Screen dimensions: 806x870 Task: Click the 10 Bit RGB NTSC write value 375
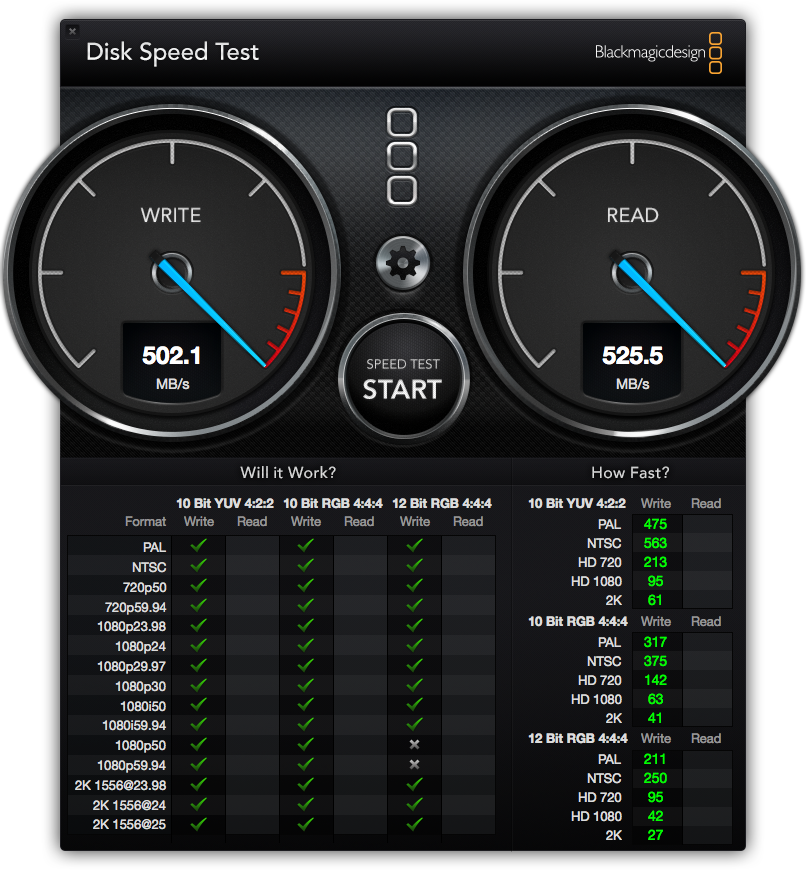coord(655,661)
